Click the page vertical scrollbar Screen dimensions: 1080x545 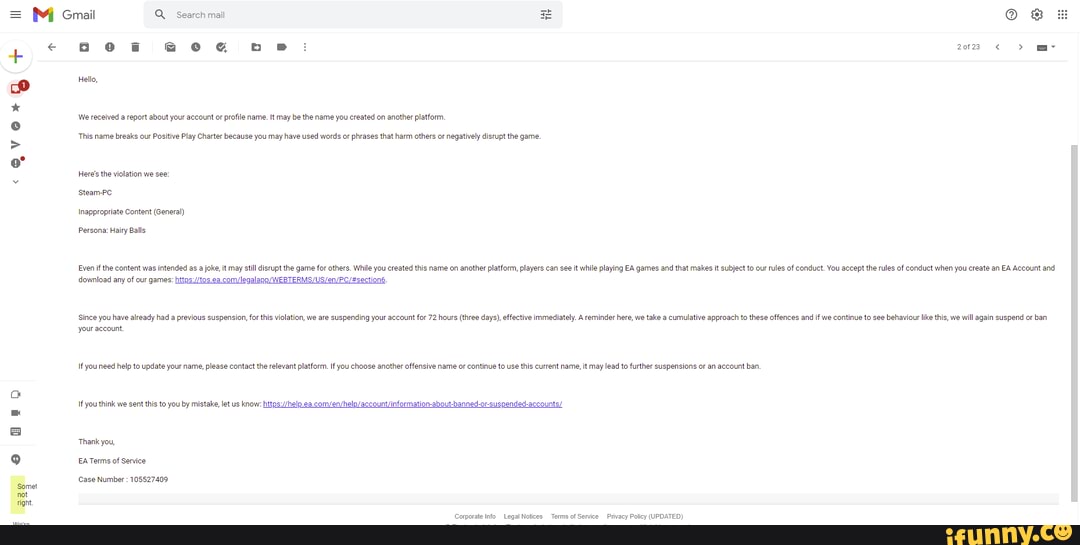coord(1074,323)
